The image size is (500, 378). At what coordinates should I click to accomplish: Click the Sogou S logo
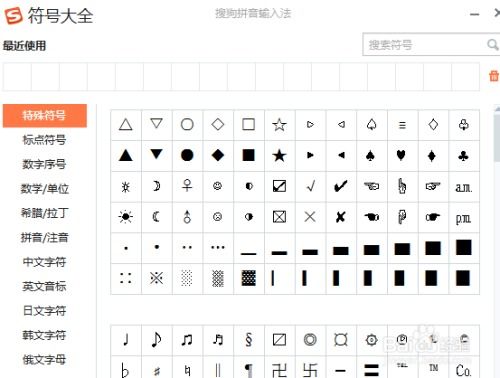pos(13,15)
